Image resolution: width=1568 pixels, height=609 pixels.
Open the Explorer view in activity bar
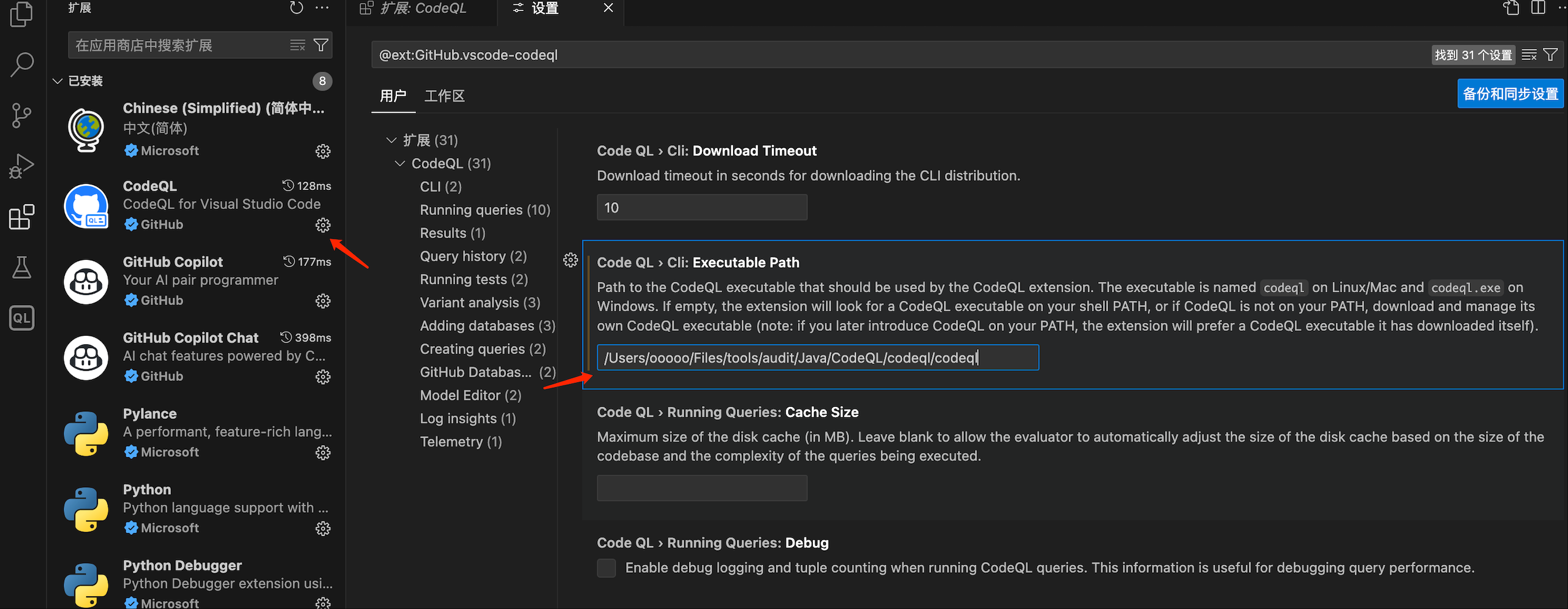tap(22, 15)
